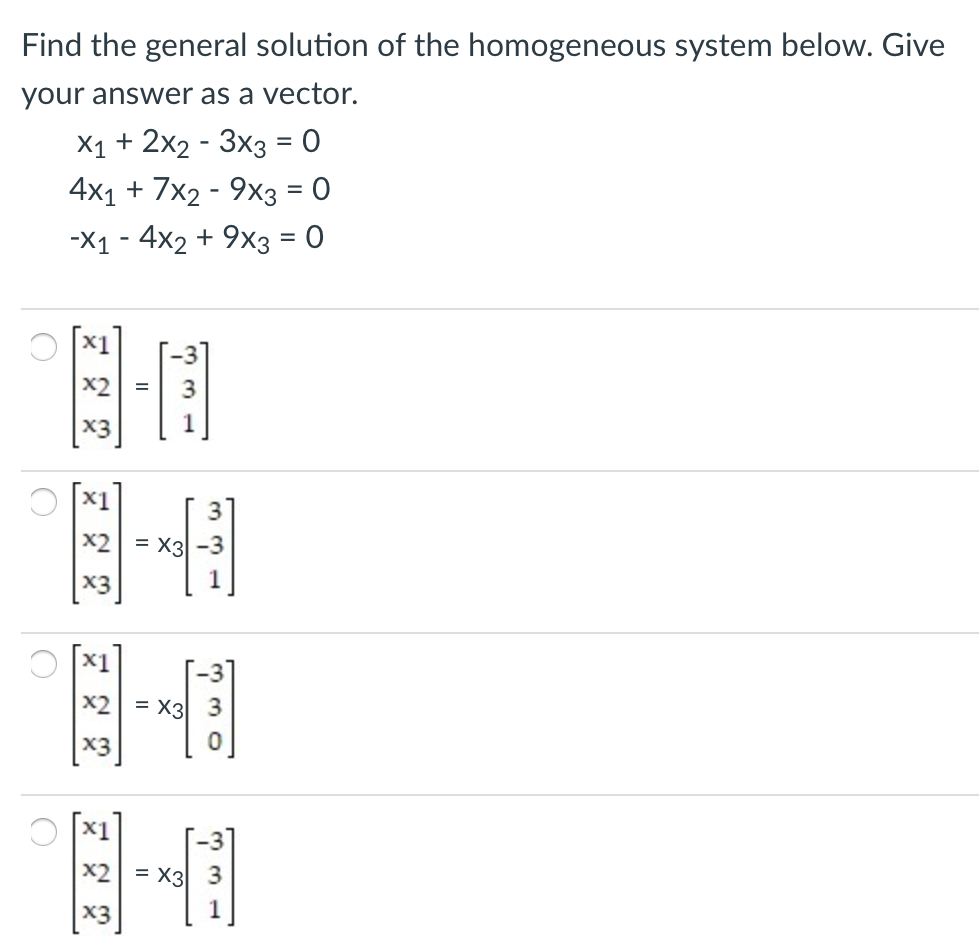Click the first equation x1 + 2x2 - 3x3 = 0
The image size is (980, 949).
click(x=198, y=142)
